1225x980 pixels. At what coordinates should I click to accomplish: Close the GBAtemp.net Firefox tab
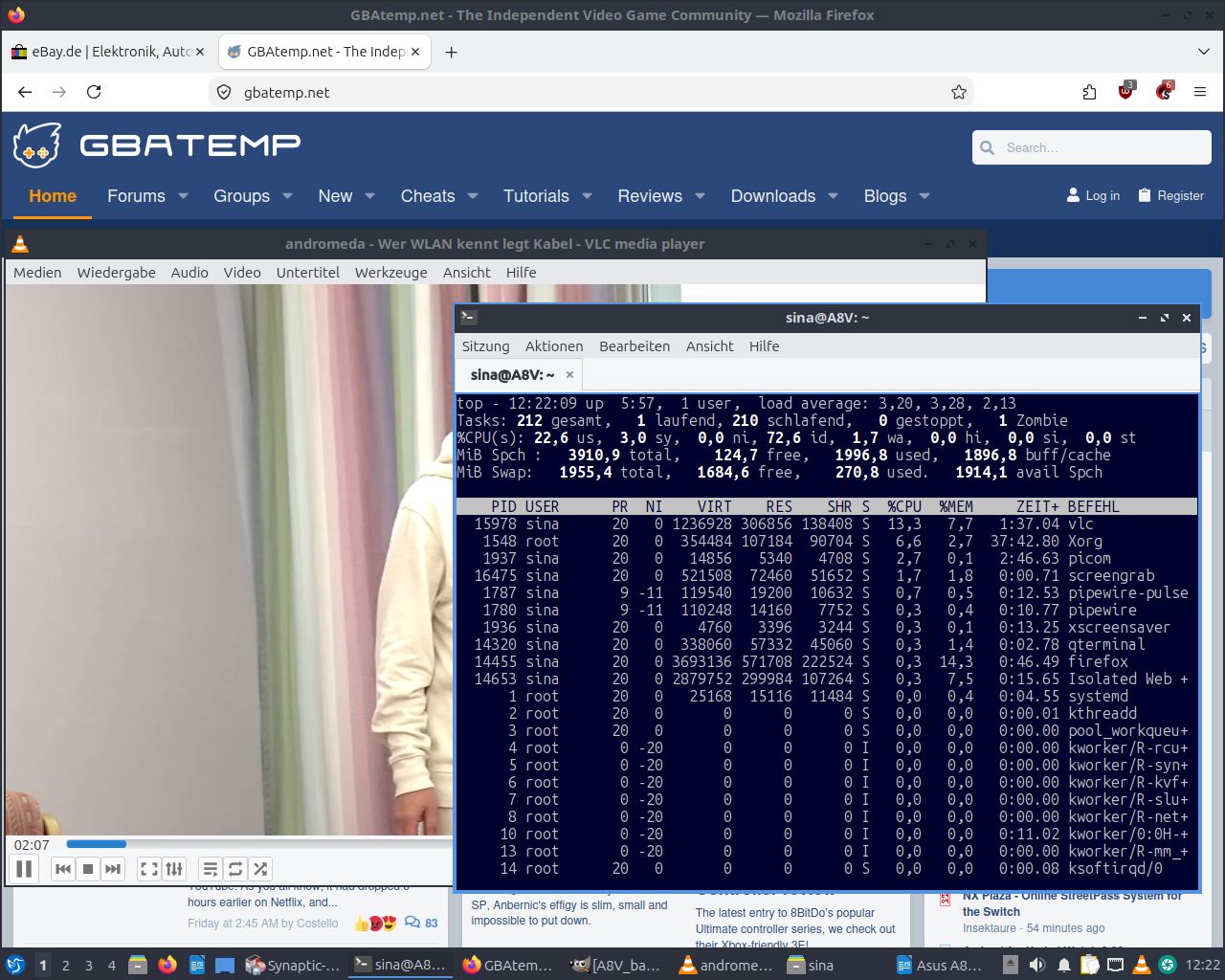[415, 52]
